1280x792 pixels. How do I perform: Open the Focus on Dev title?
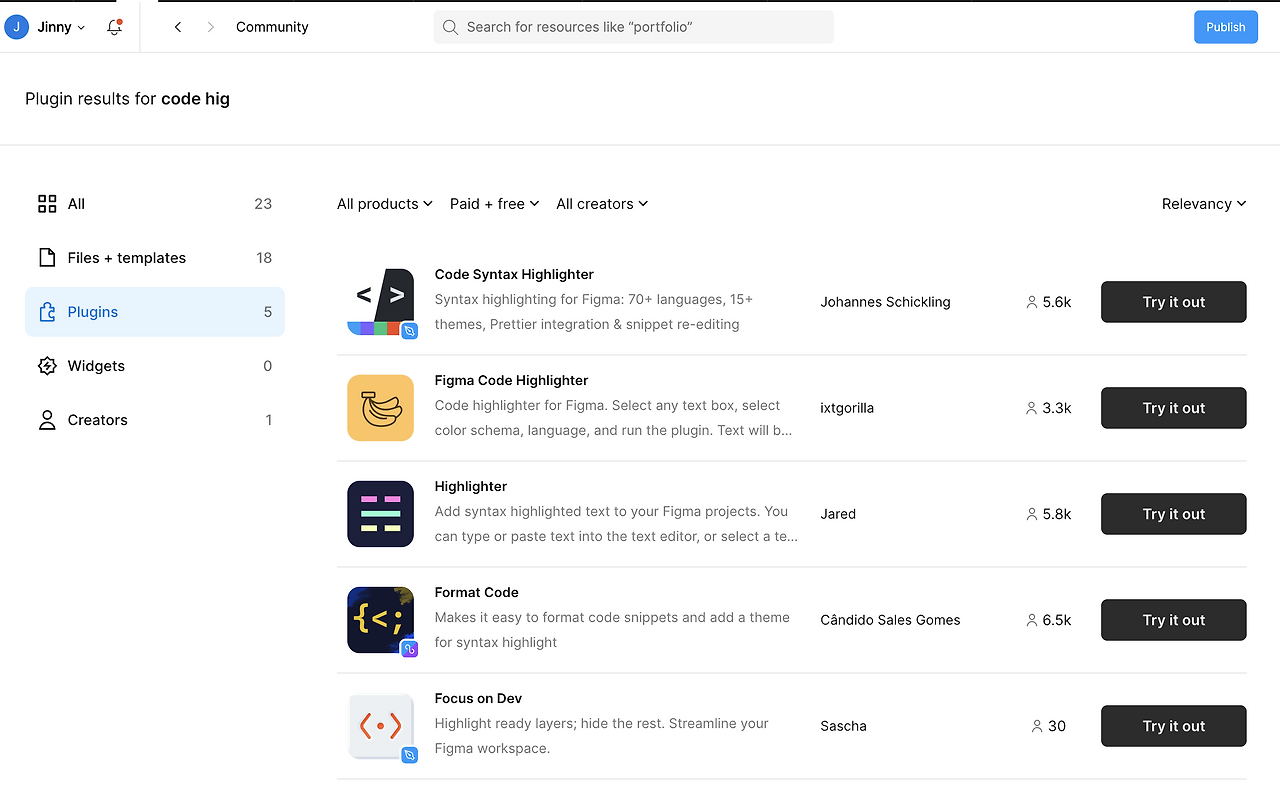(x=478, y=698)
